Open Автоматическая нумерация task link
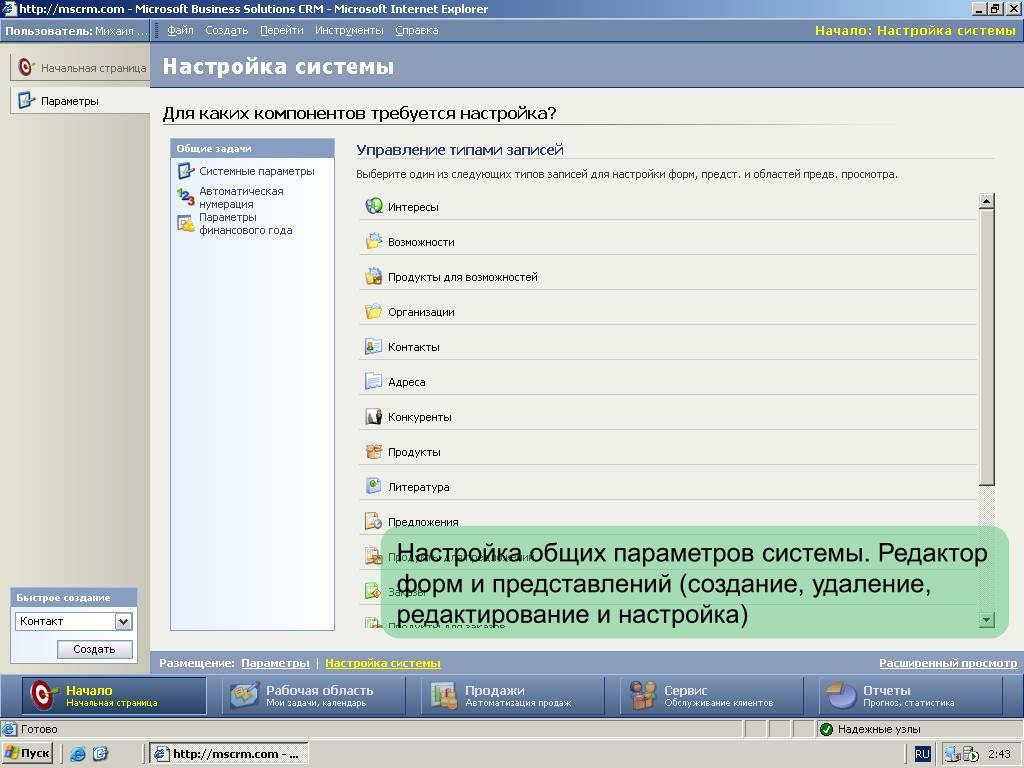The width and height of the screenshot is (1024, 768). coord(241,197)
